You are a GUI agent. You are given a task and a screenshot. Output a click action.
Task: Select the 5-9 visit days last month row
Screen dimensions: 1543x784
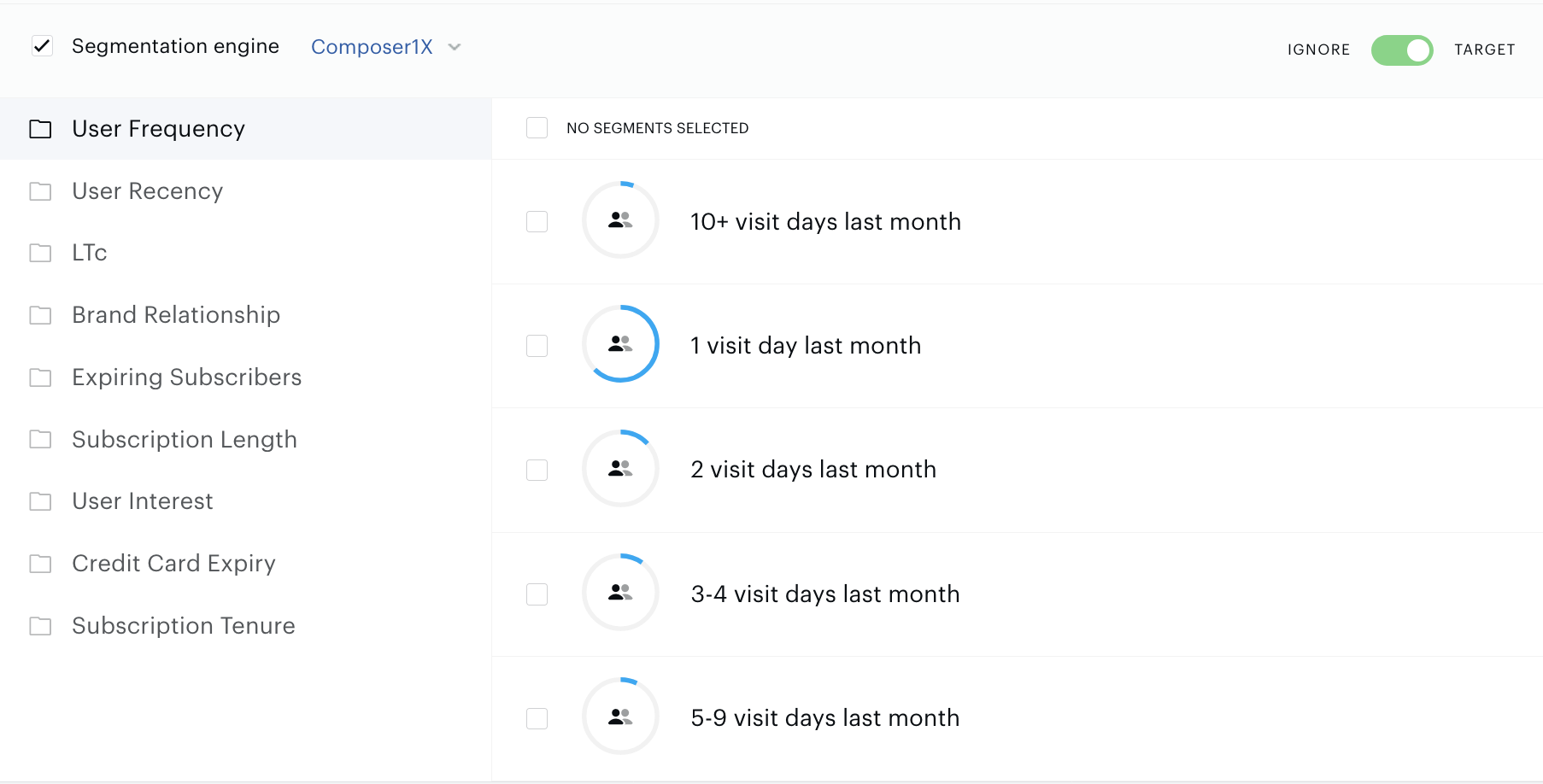1018,718
